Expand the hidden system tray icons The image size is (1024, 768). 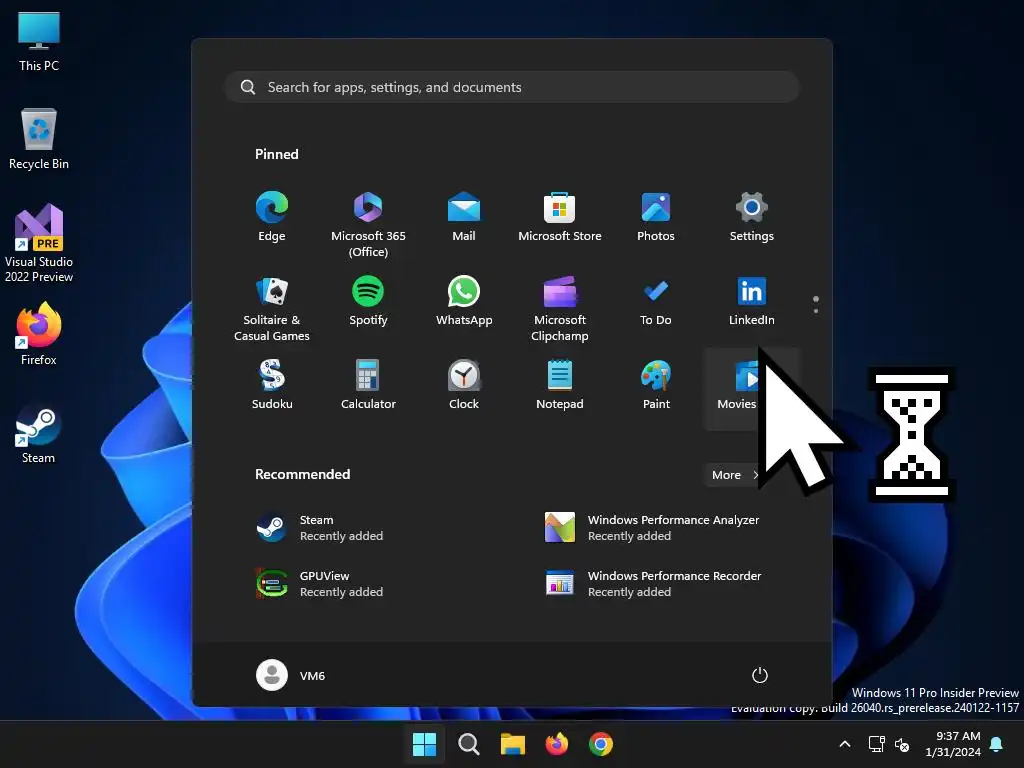pos(844,744)
